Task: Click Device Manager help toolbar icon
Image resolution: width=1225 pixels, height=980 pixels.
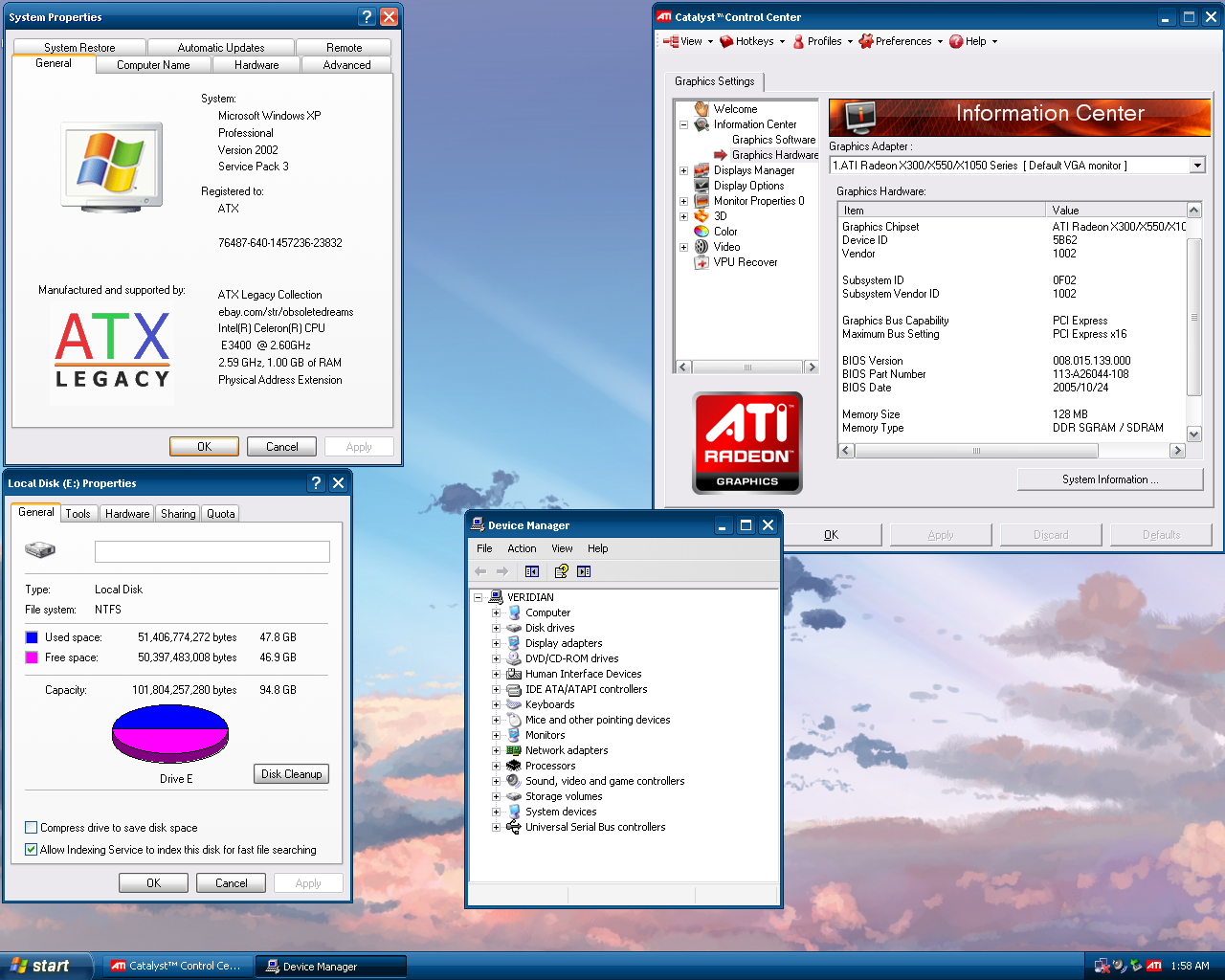Action: click(562, 571)
